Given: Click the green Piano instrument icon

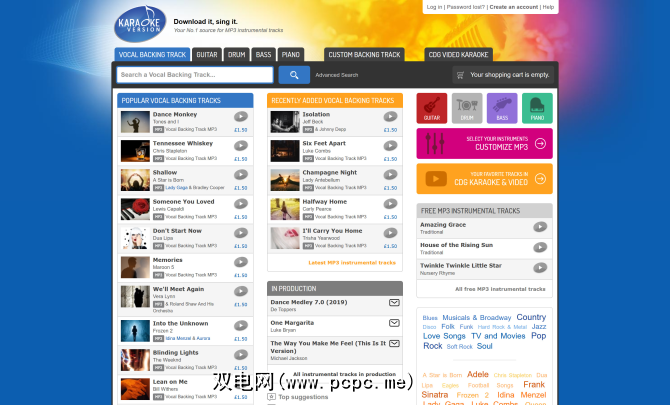Looking at the screenshot, I should tap(537, 108).
